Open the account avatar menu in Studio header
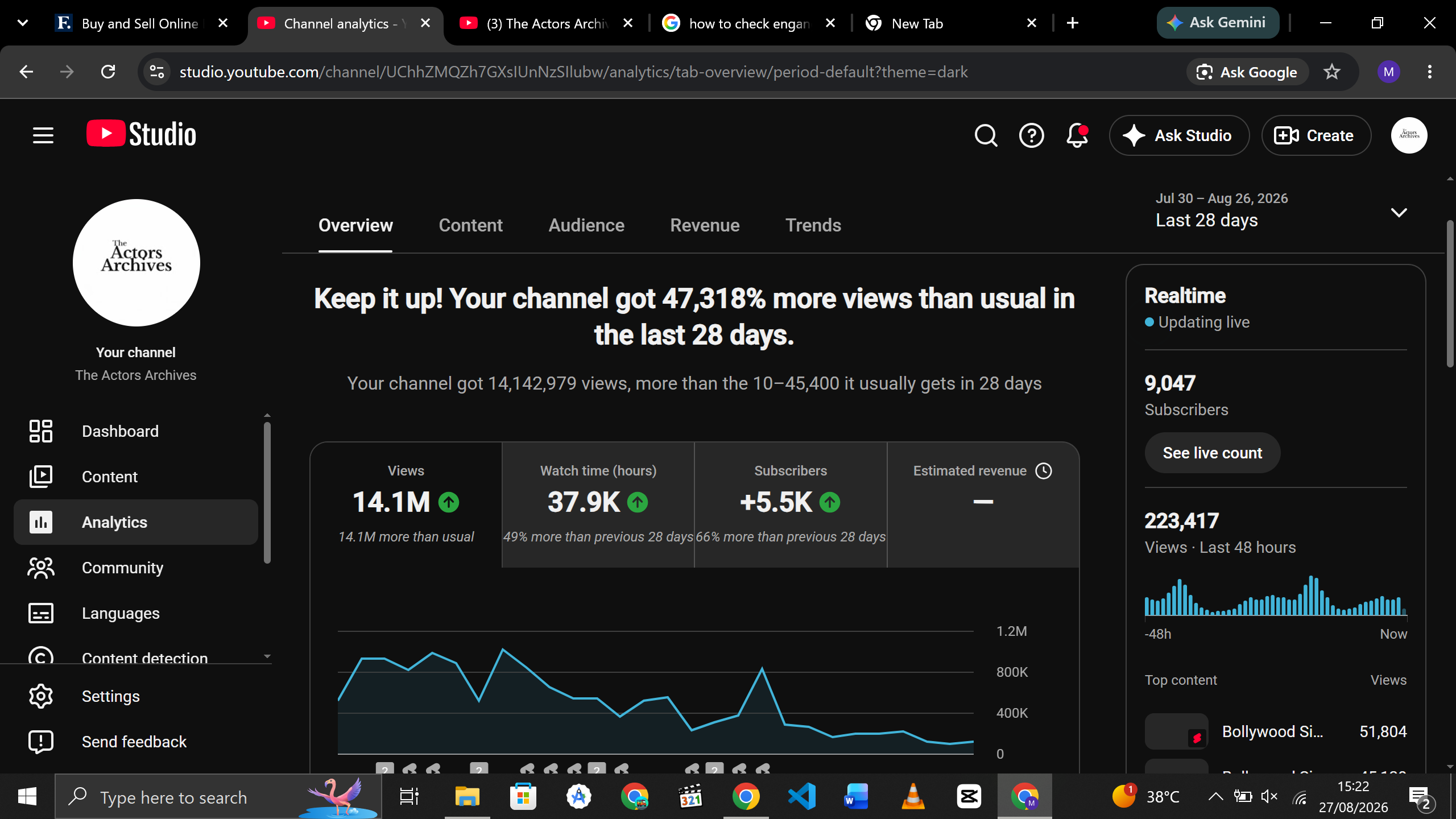The image size is (1456, 819). [1409, 135]
